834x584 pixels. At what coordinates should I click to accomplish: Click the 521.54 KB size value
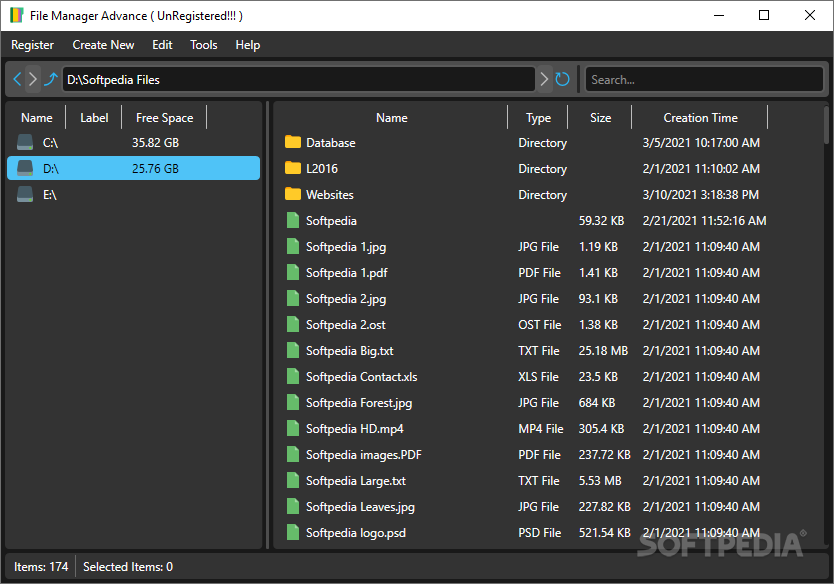604,532
